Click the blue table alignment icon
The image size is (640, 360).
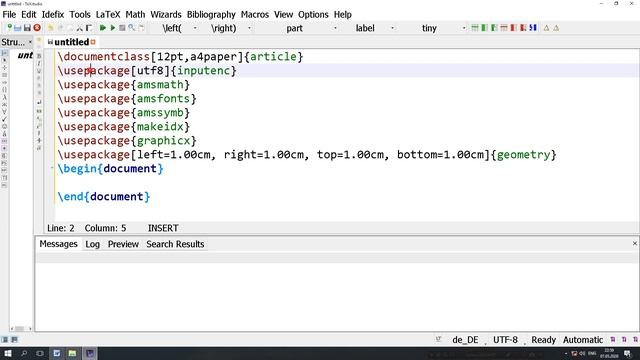point(533,28)
